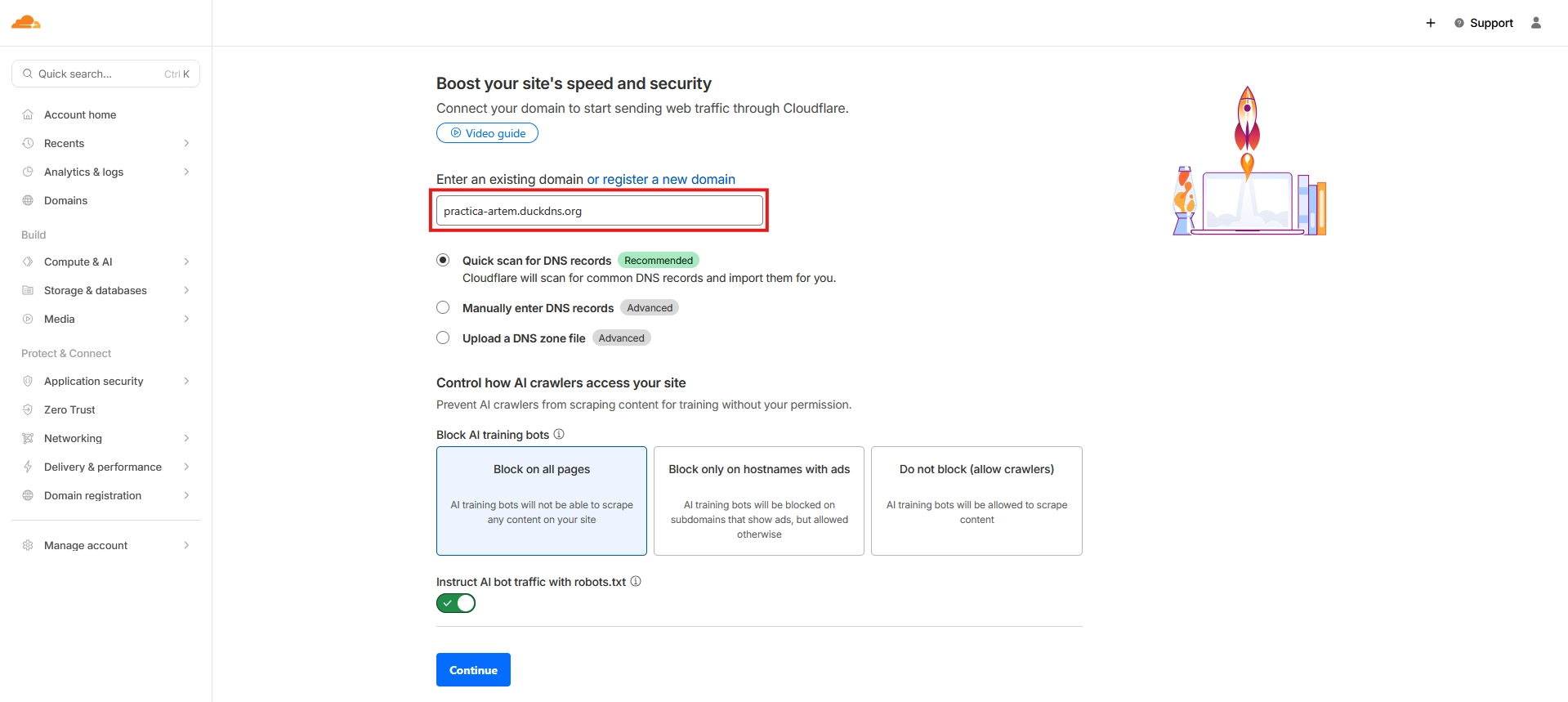Click the Block AI training bots info icon
The image size is (1568, 702).
(559, 434)
